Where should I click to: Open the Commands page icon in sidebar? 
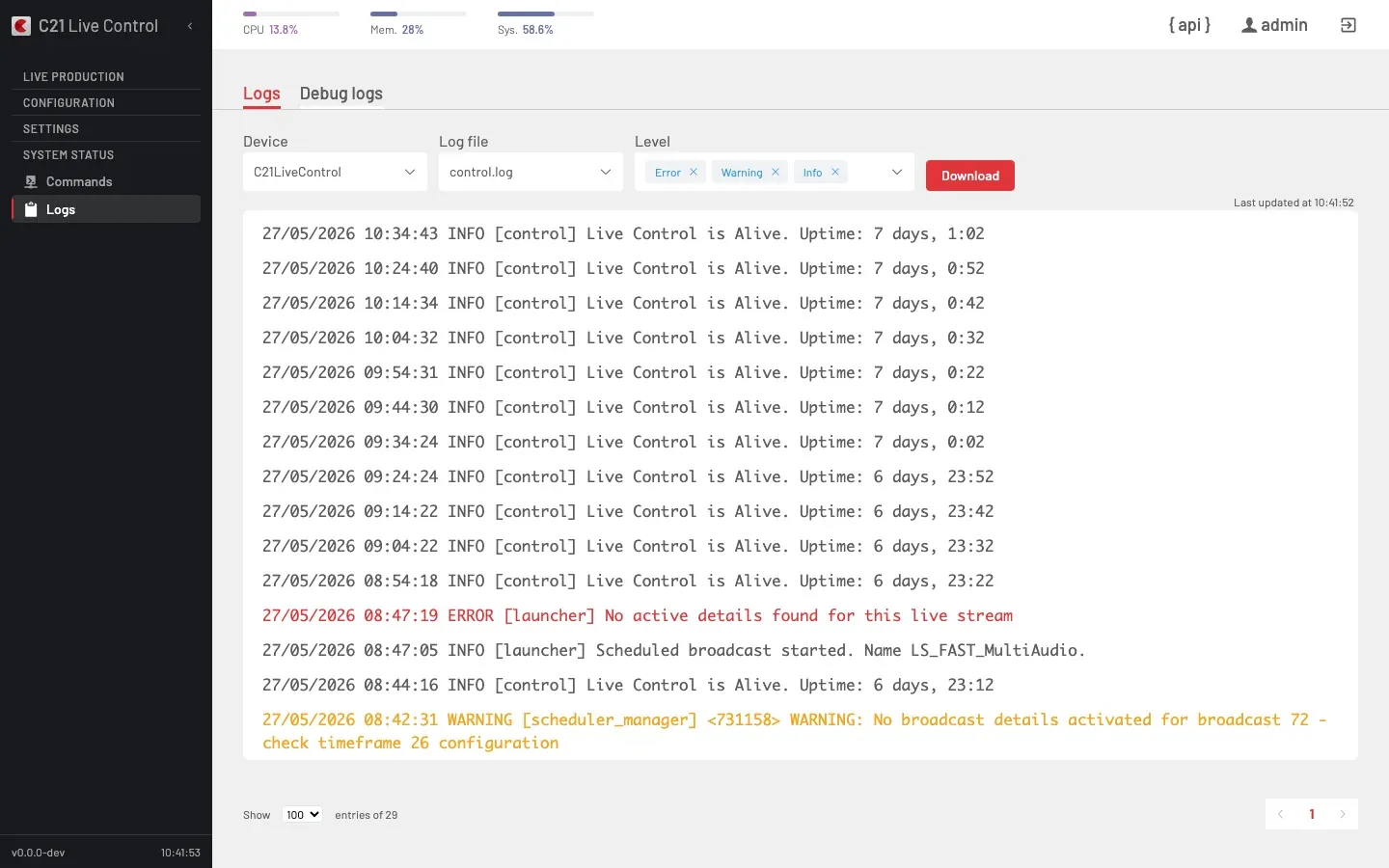point(31,181)
